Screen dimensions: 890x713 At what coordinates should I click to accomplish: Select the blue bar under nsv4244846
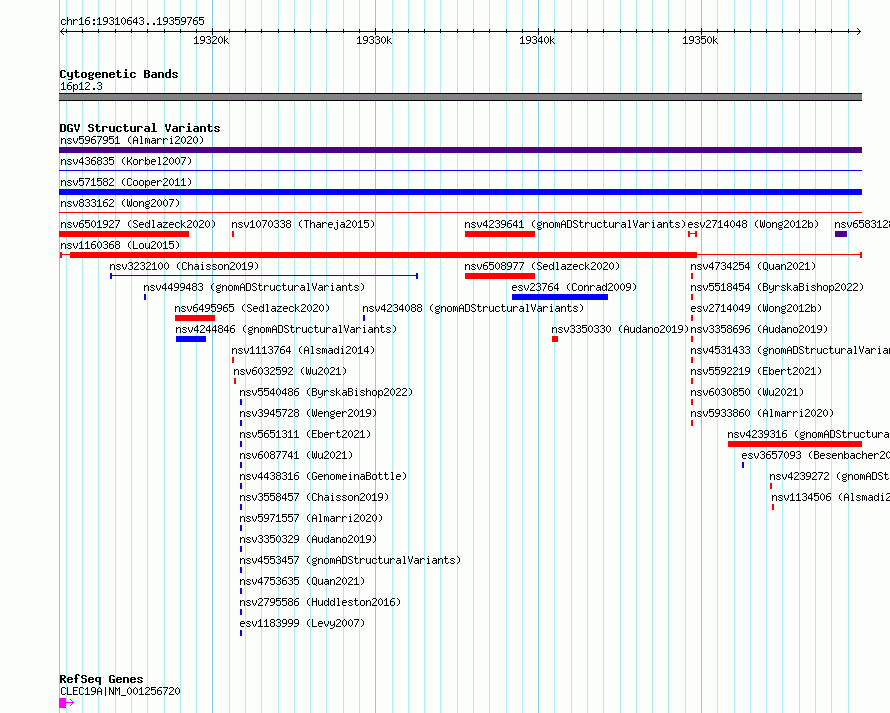tap(191, 339)
